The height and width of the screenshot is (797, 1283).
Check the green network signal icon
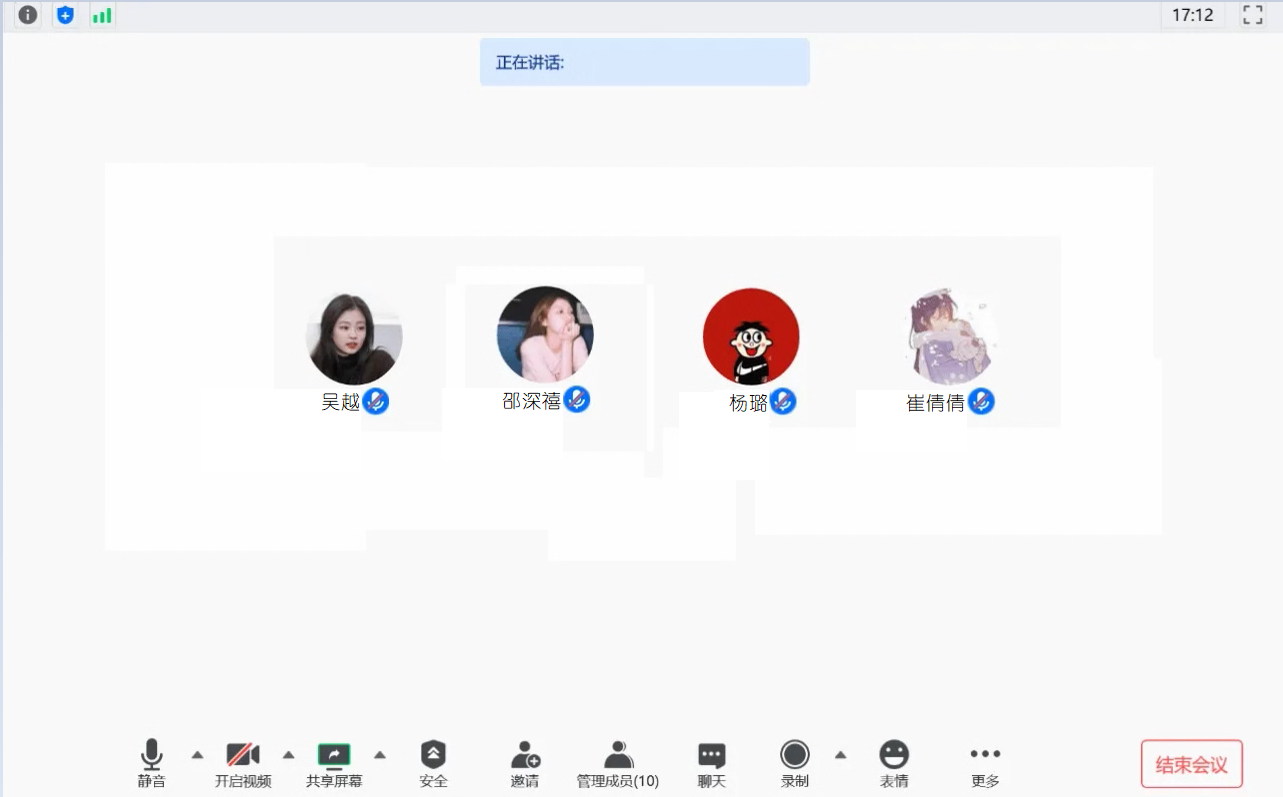[102, 15]
